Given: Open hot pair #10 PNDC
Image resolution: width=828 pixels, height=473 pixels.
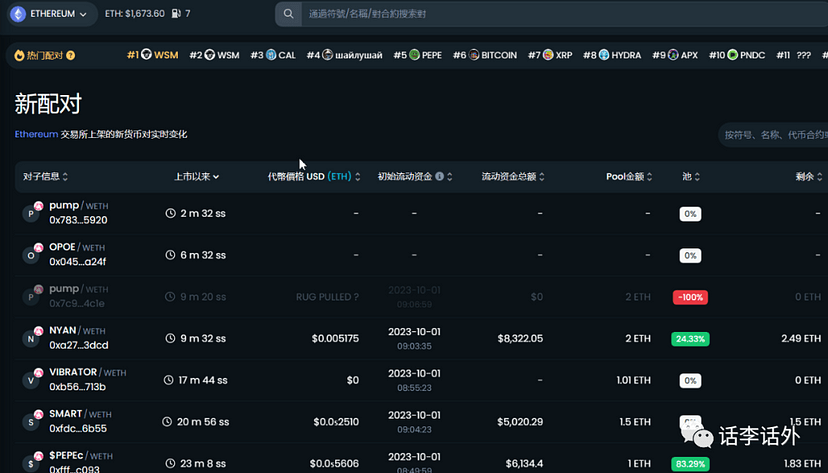Looking at the screenshot, I should pyautogui.click(x=737, y=55).
